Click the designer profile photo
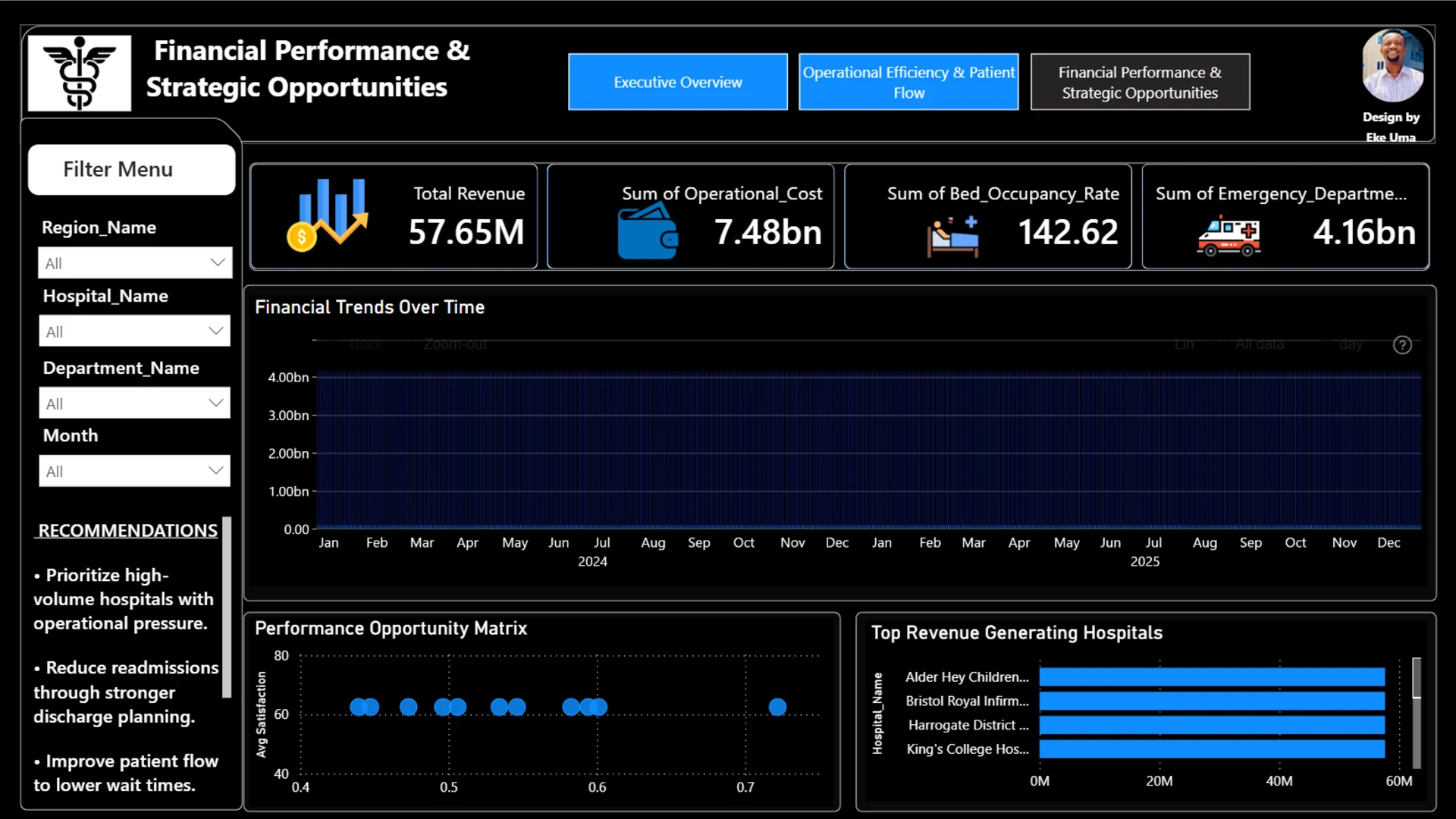This screenshot has width=1456, height=819. [1392, 66]
